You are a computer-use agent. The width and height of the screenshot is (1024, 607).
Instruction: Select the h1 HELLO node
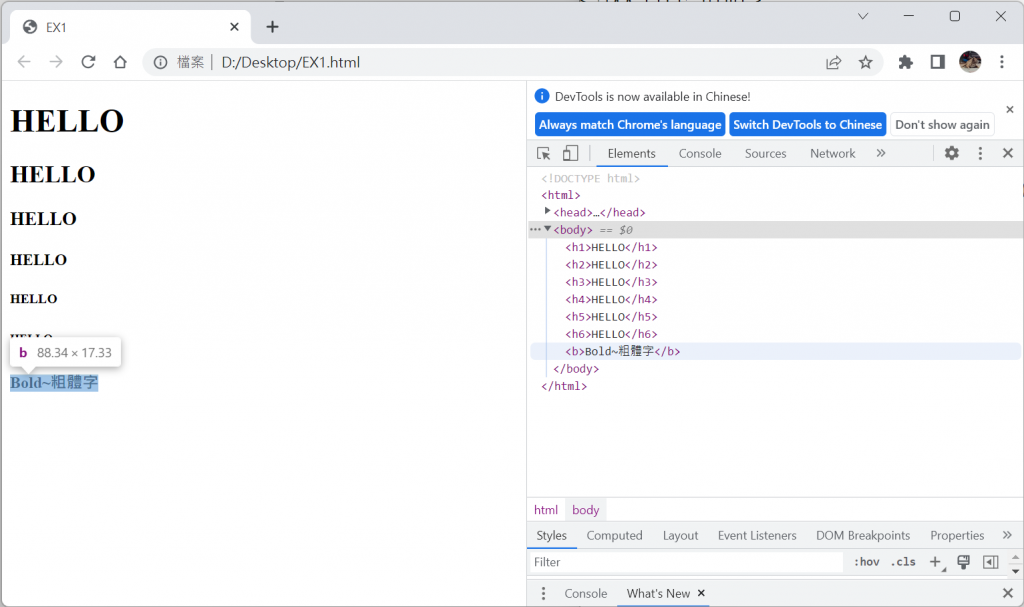pyautogui.click(x=611, y=248)
